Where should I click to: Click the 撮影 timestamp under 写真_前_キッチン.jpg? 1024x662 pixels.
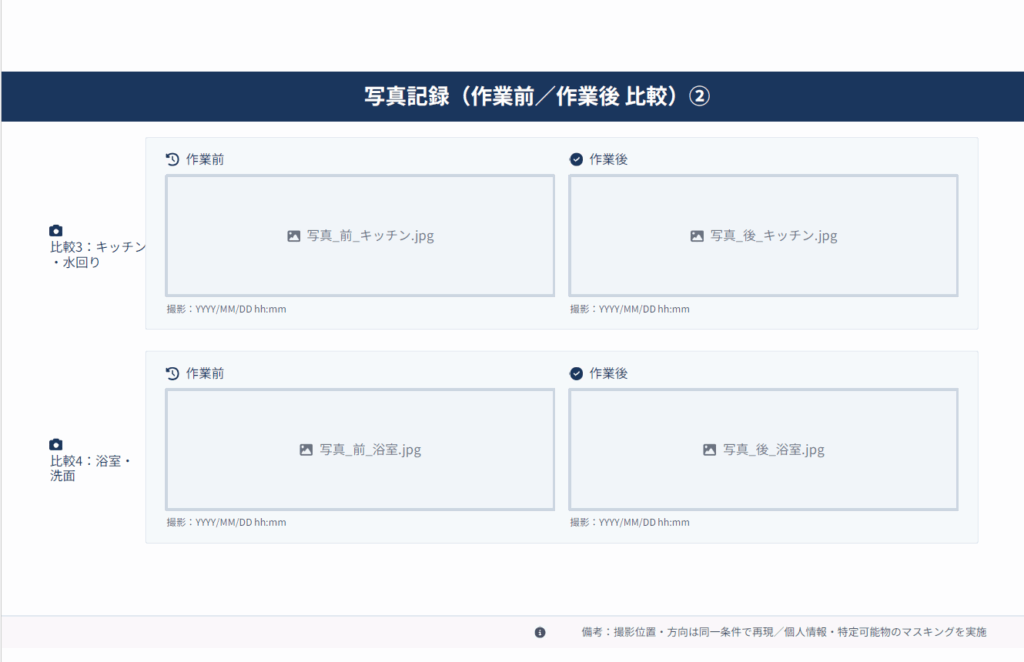225,309
